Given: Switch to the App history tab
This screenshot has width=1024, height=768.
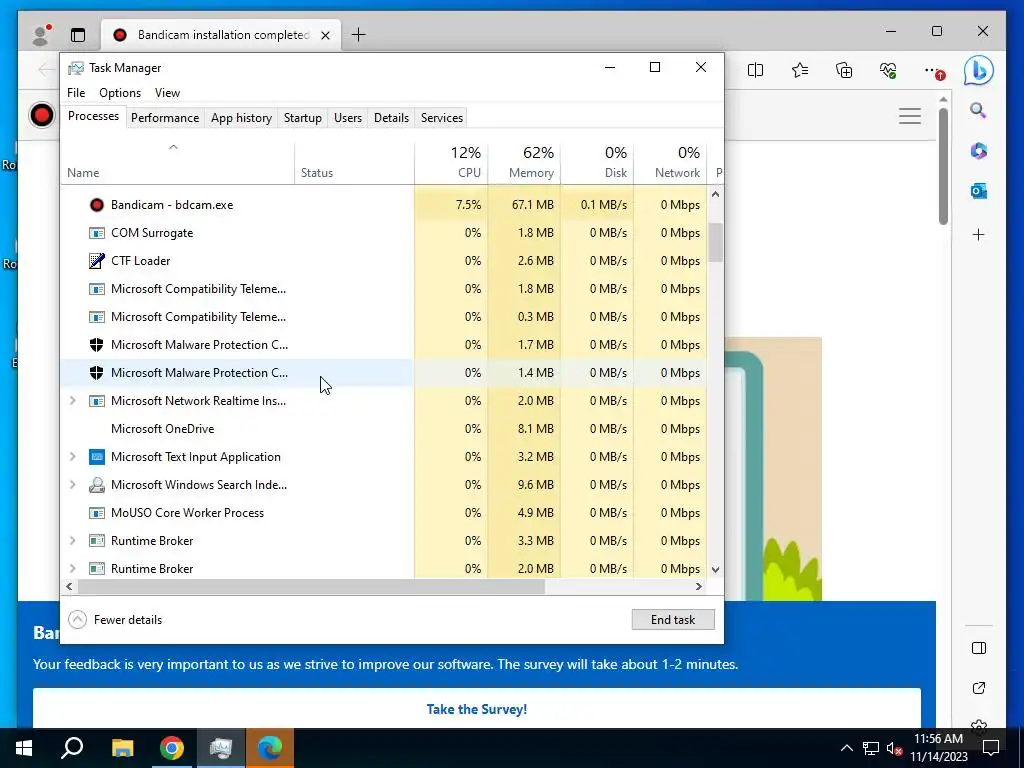Looking at the screenshot, I should pos(241,118).
